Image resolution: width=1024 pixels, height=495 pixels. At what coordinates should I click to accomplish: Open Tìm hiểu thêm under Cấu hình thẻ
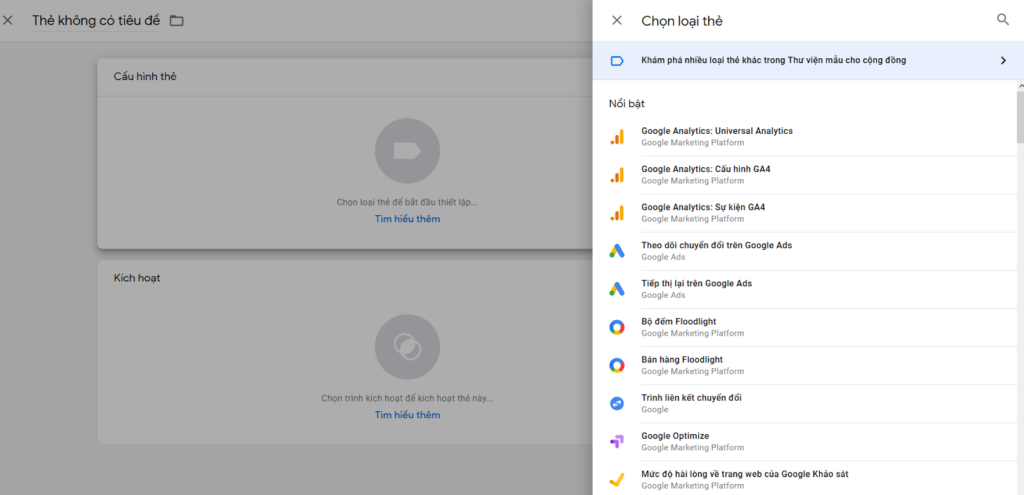pos(408,219)
